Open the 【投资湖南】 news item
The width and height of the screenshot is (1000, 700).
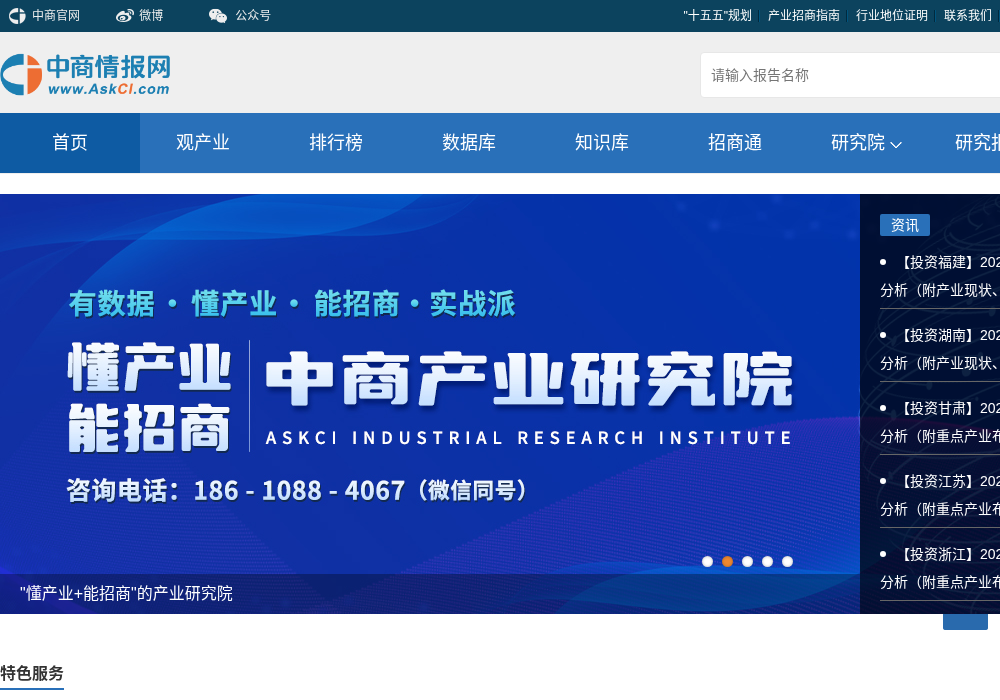[x=940, y=349]
